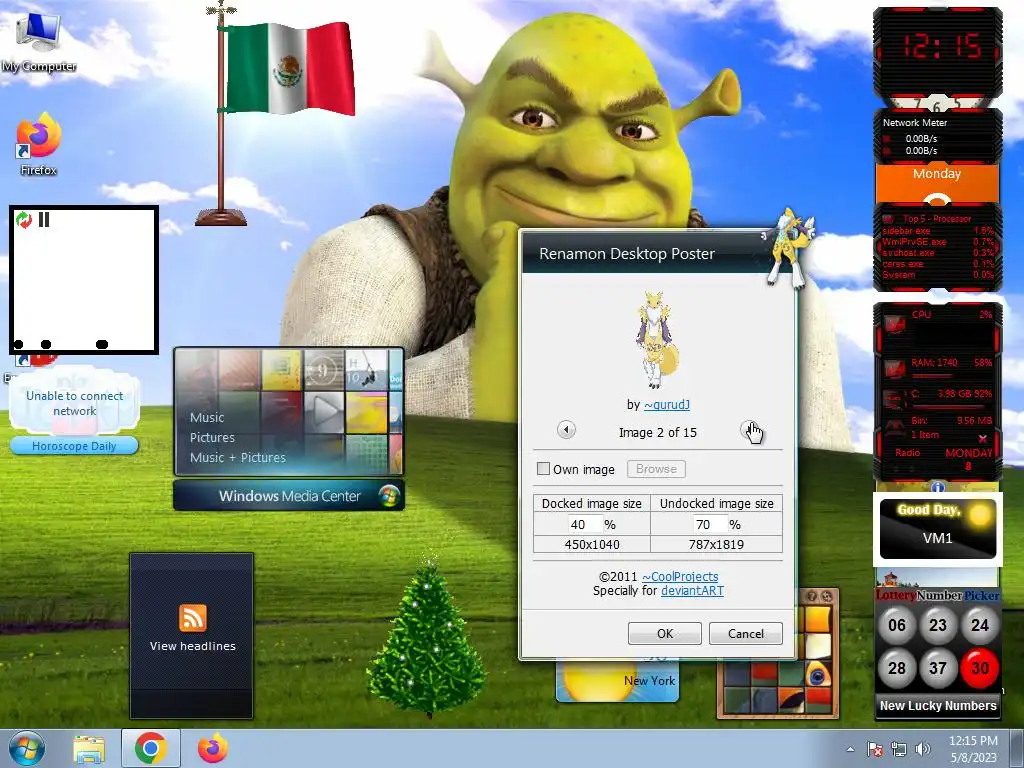Click lottery ball 37
This screenshot has width=1024, height=768.
click(938, 667)
